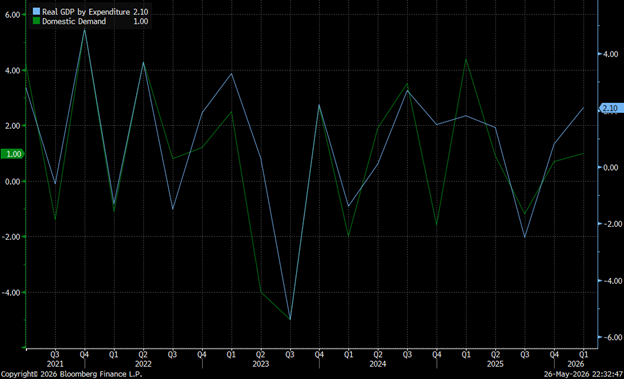
Task: Click 2.00 on the left green axis
Action: tap(13, 126)
